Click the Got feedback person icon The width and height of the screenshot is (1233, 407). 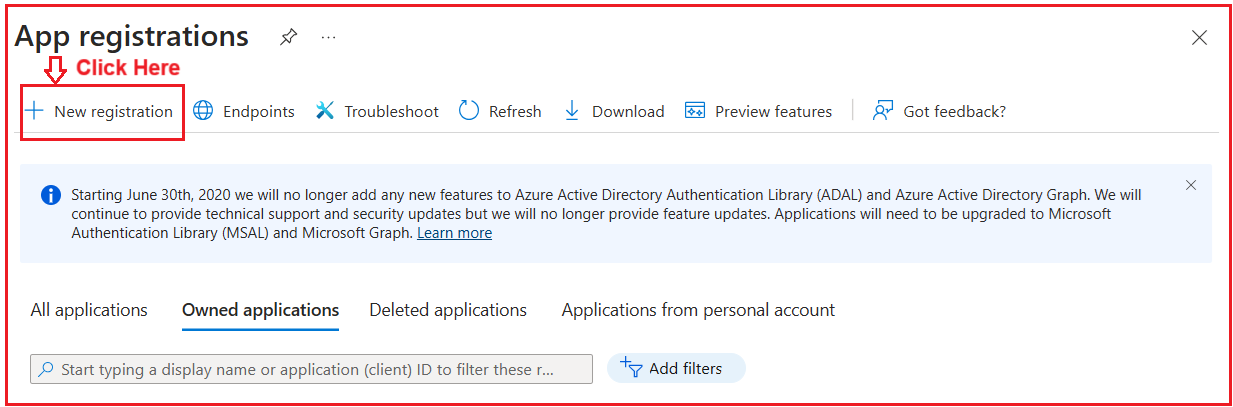pos(882,111)
